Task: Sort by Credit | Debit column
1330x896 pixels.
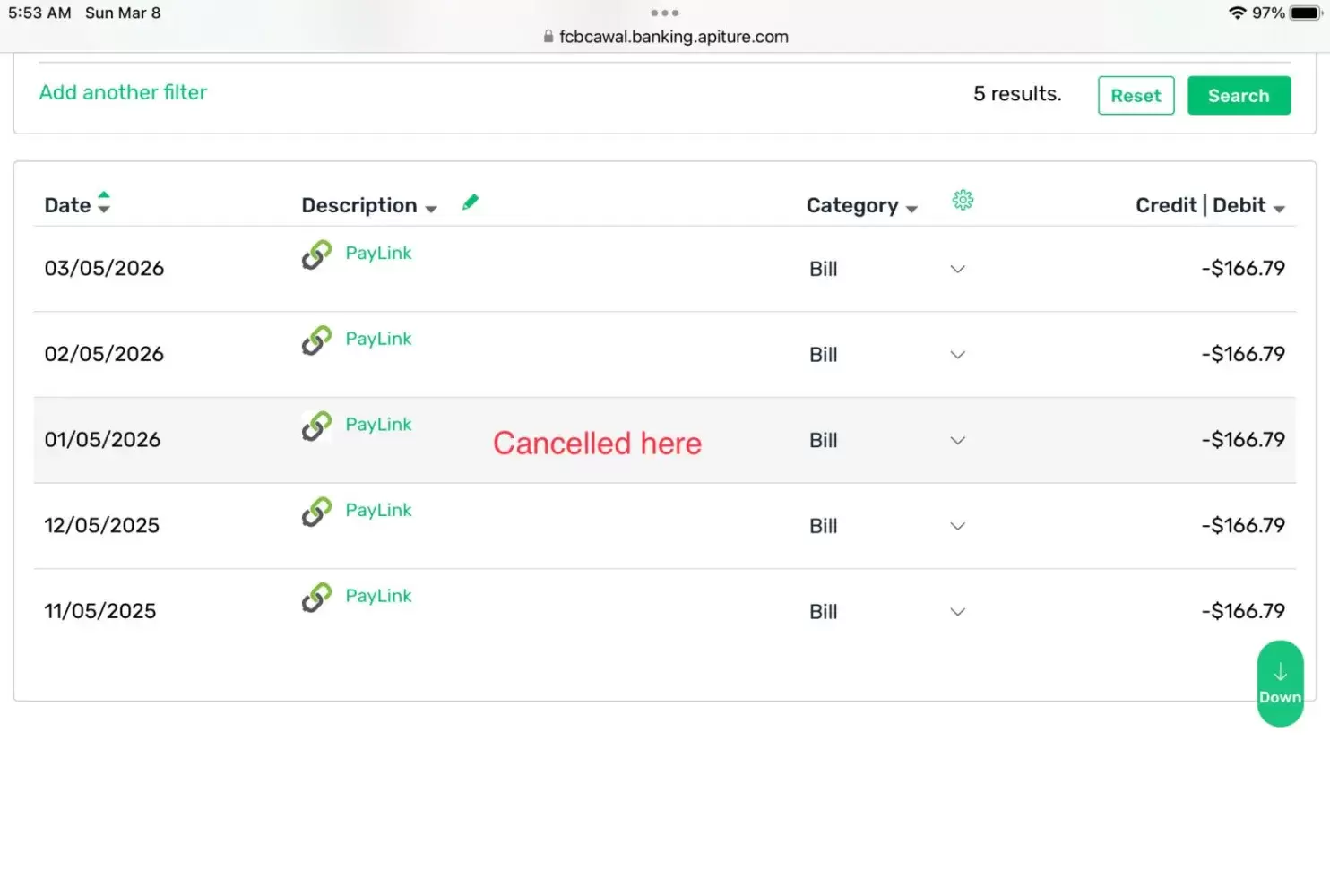Action: [1209, 206]
